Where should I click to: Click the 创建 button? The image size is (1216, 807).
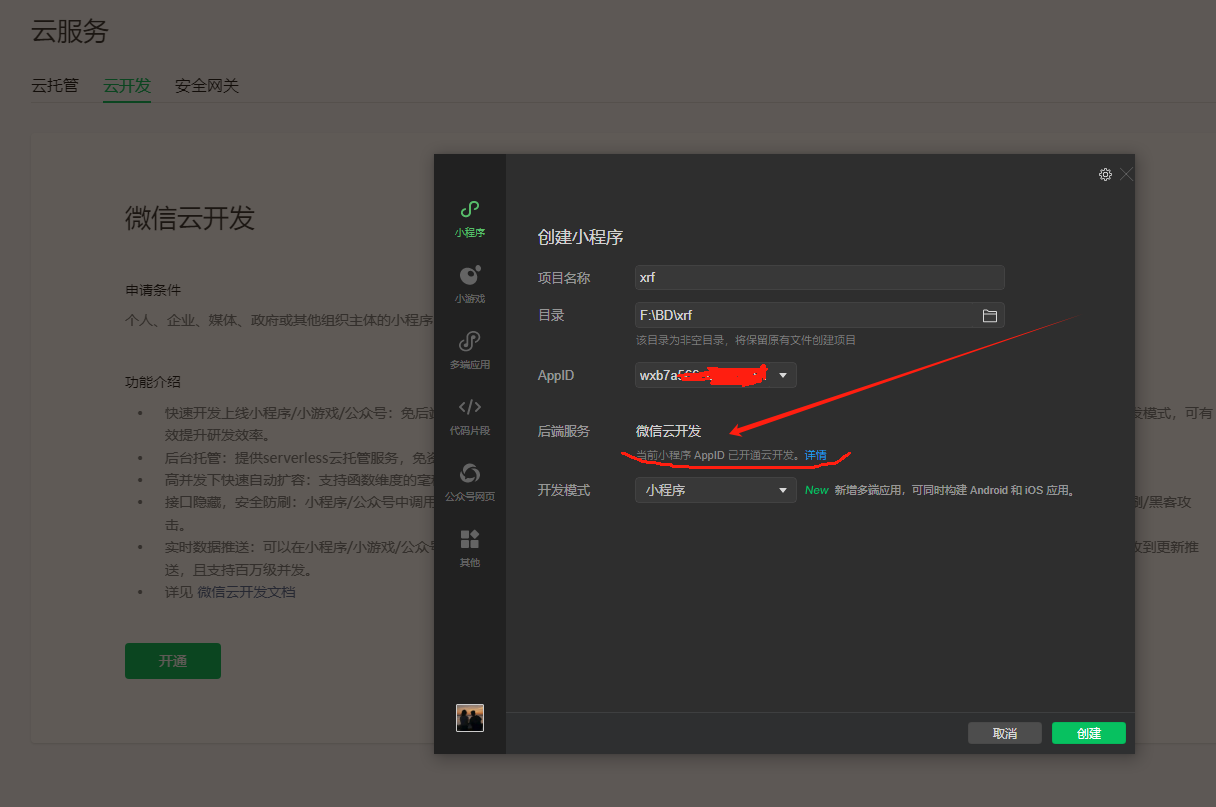coord(1089,733)
